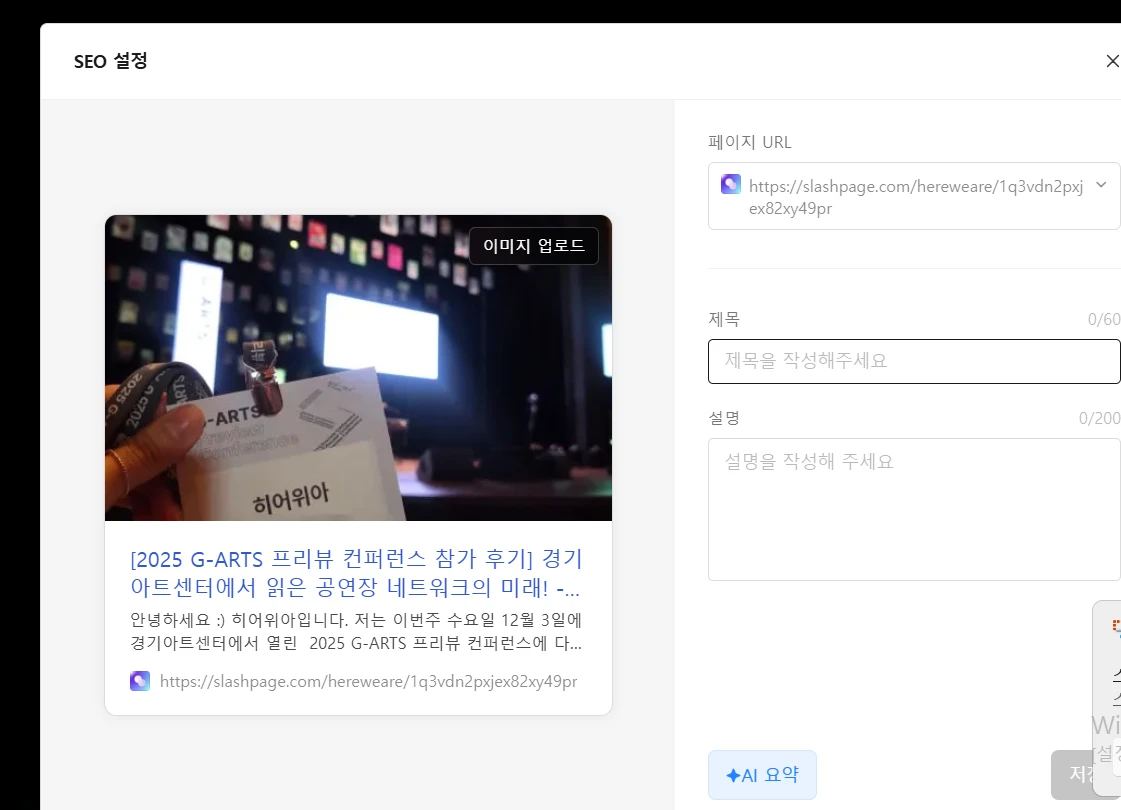Click the G-ARTS conference preview photo
Image resolution: width=1121 pixels, height=810 pixels.
(x=358, y=380)
